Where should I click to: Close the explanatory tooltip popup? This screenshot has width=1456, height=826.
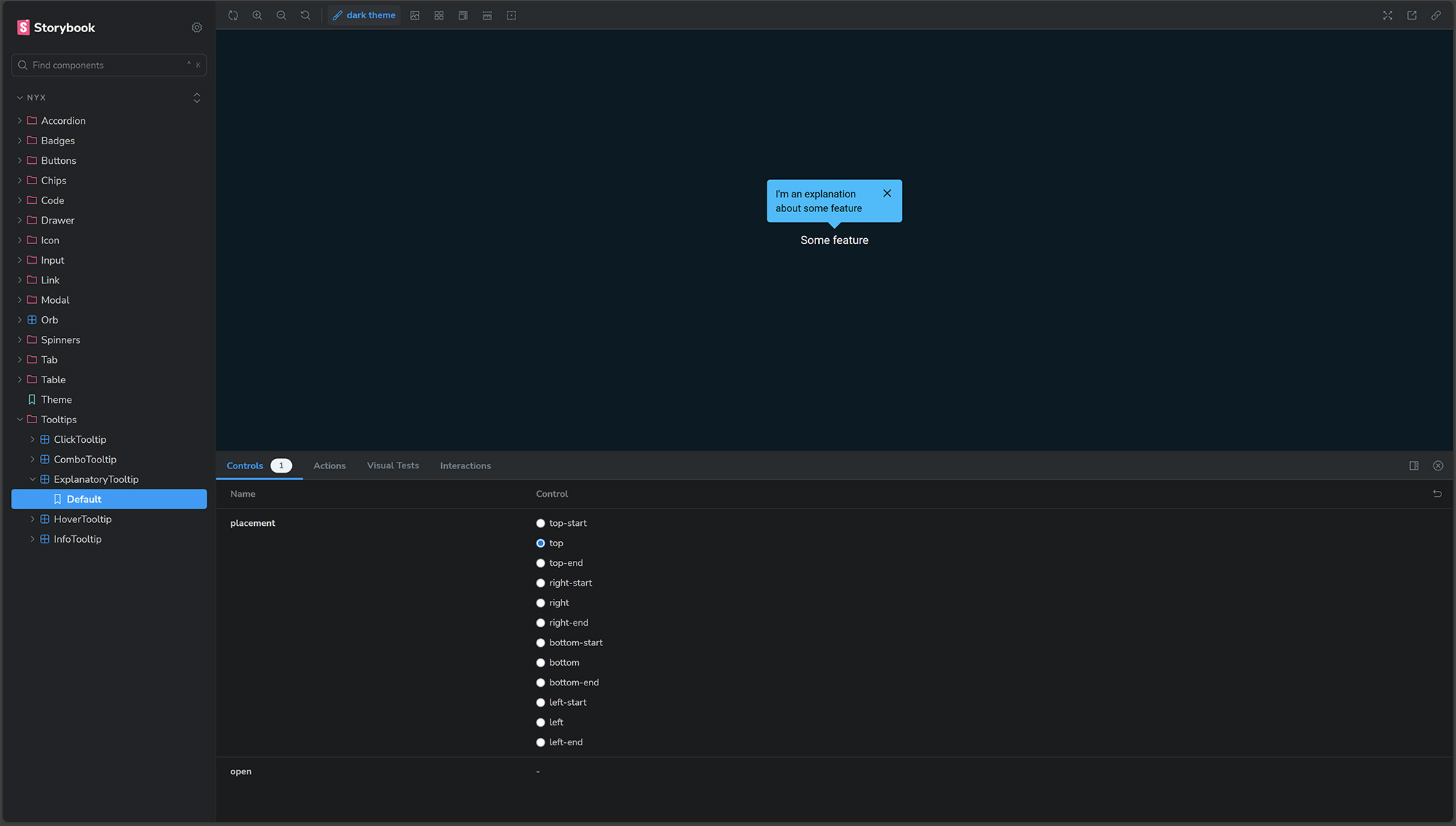pos(887,194)
